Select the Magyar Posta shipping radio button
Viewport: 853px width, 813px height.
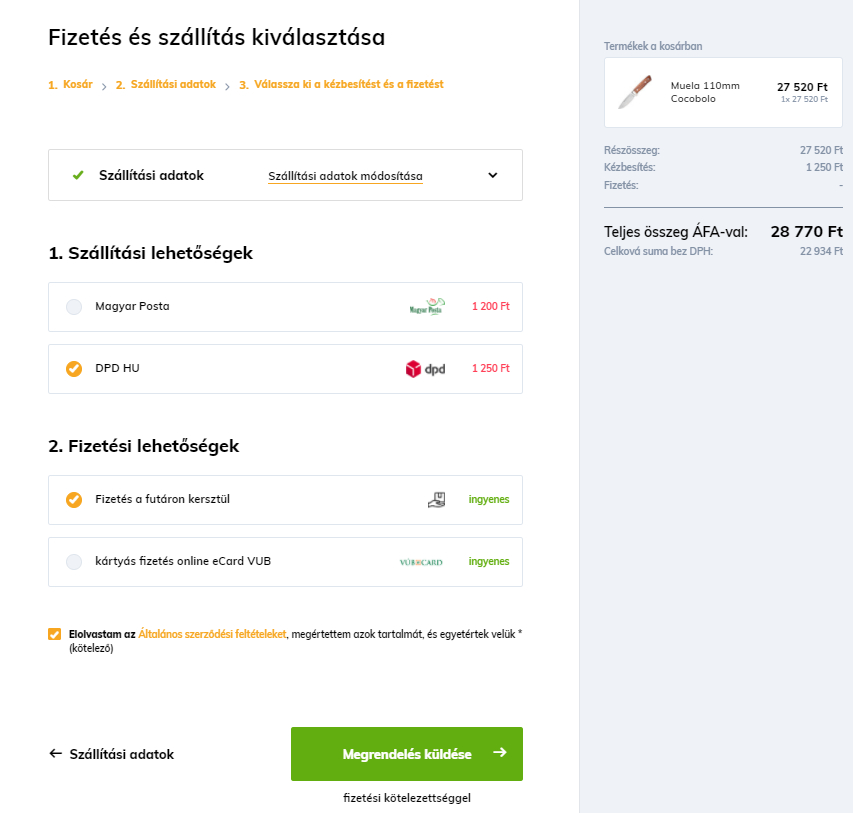[74, 307]
